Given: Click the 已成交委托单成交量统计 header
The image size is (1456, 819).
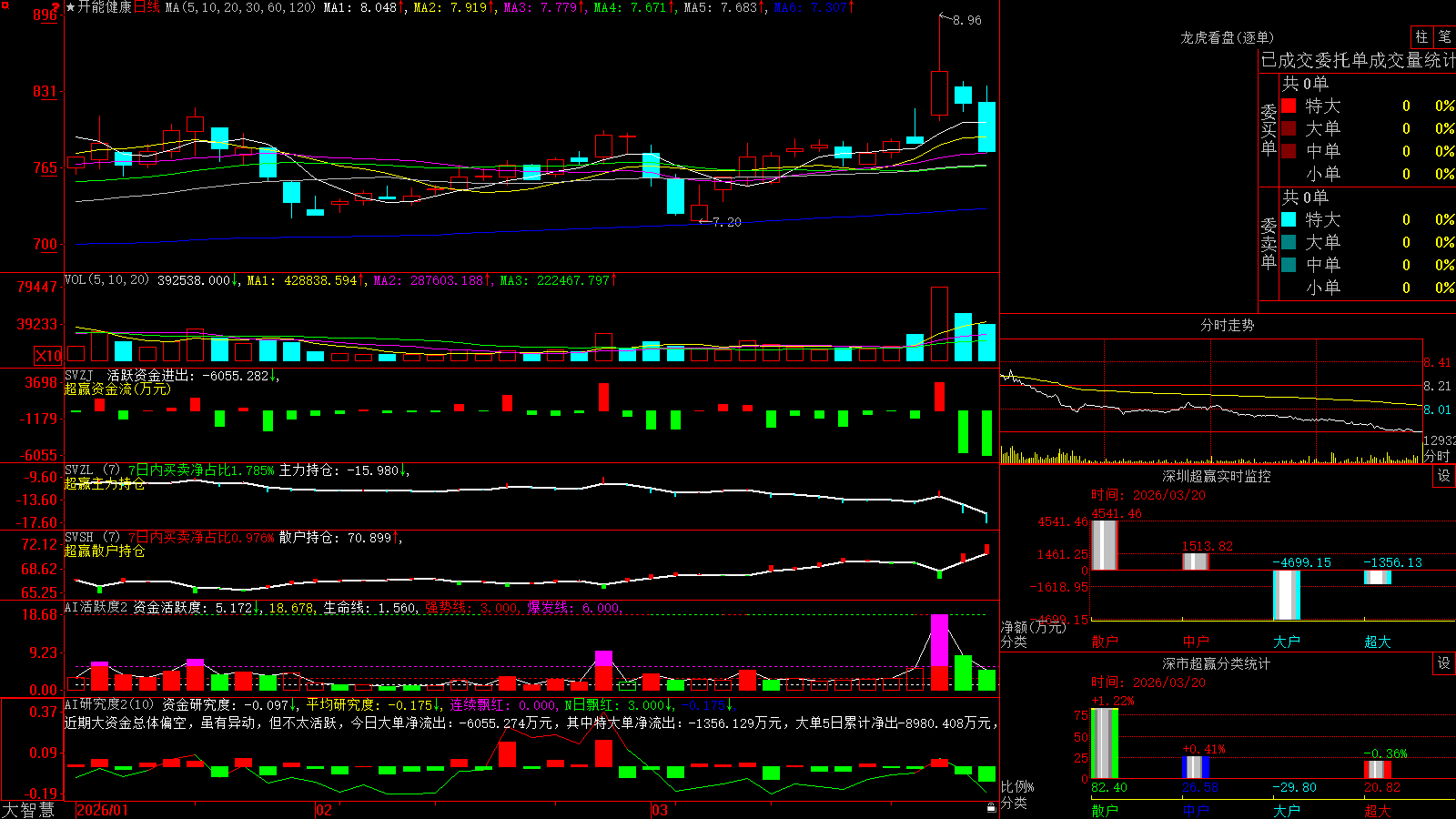Looking at the screenshot, I should click(1358, 60).
